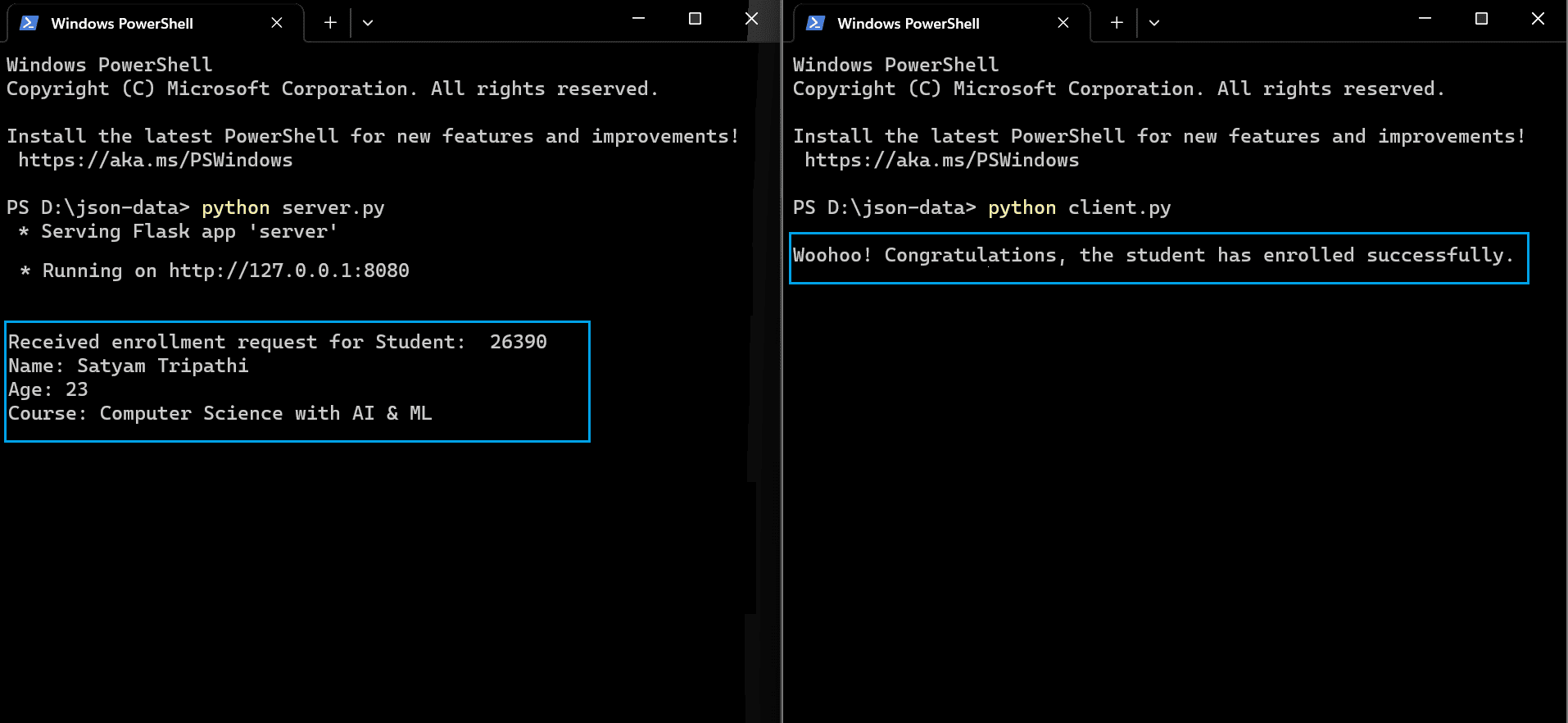
Task: Maximize the window running server.py
Action: (x=695, y=19)
